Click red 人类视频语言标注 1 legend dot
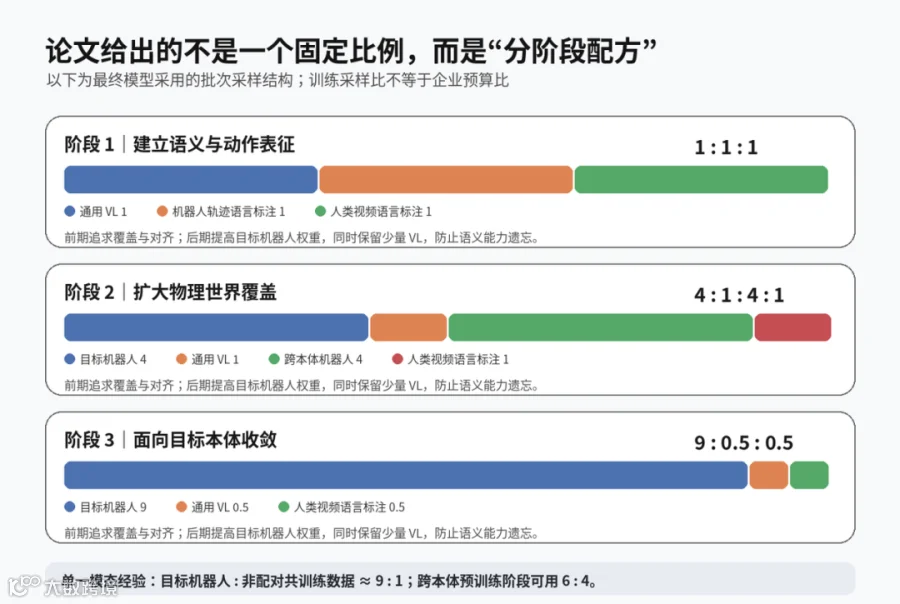Viewport: 900px width, 604px height. tap(397, 359)
